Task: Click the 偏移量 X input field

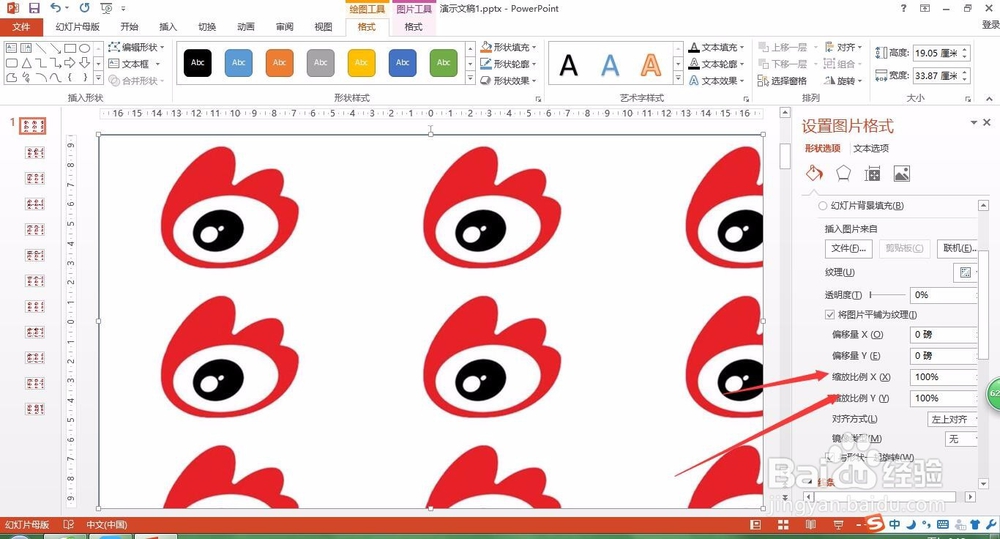Action: coord(944,334)
